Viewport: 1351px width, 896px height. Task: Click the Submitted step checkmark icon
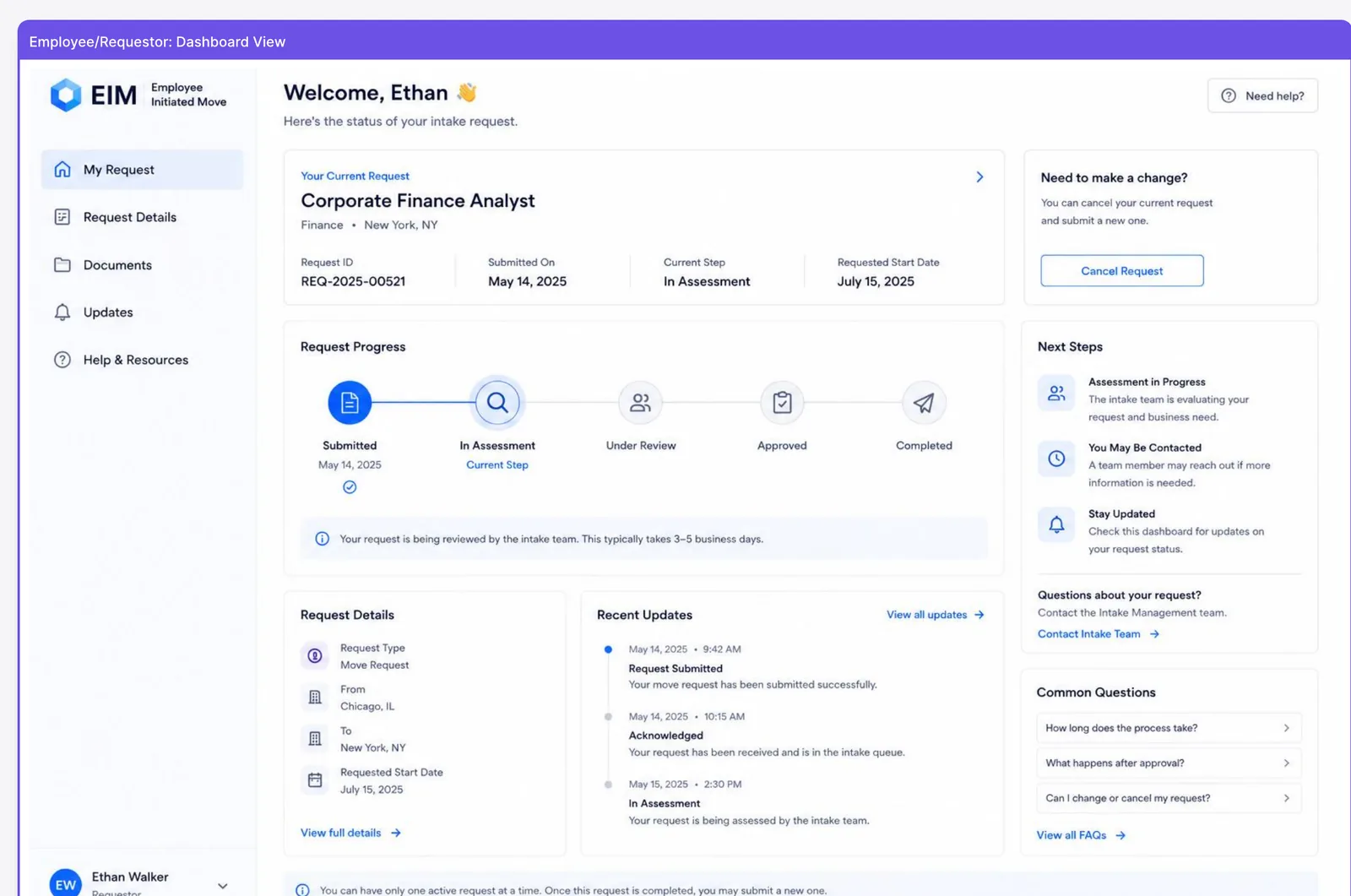pyautogui.click(x=350, y=487)
